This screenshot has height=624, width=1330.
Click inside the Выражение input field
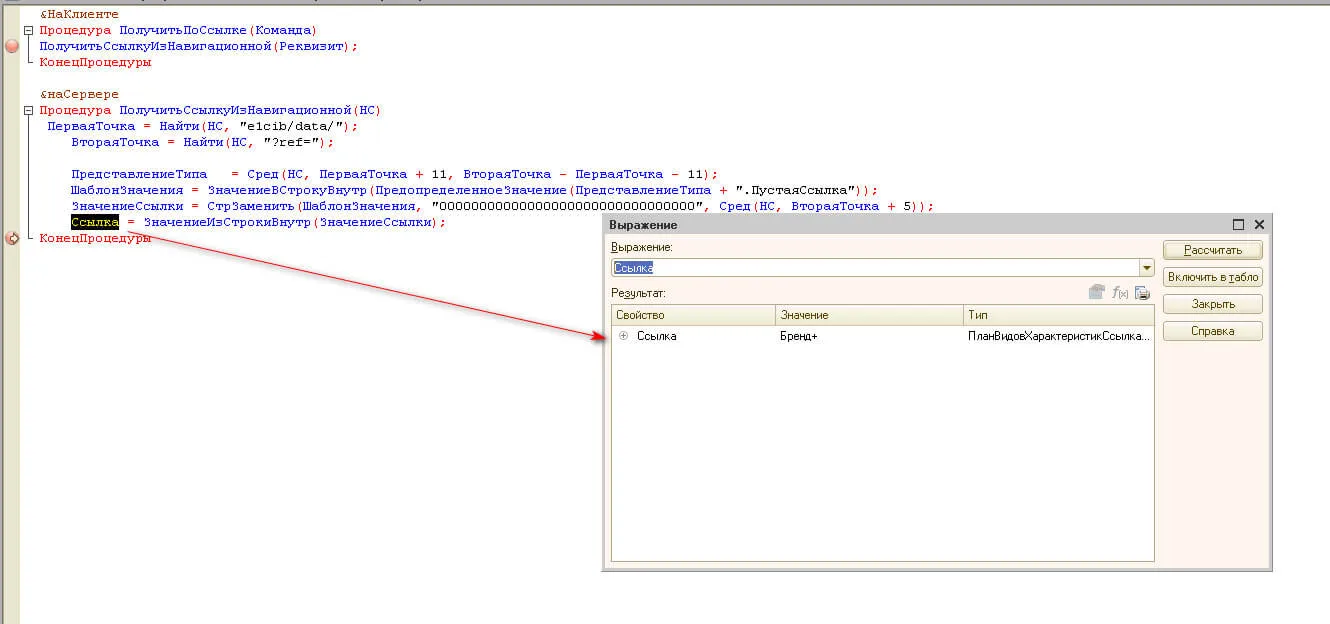tap(875, 268)
